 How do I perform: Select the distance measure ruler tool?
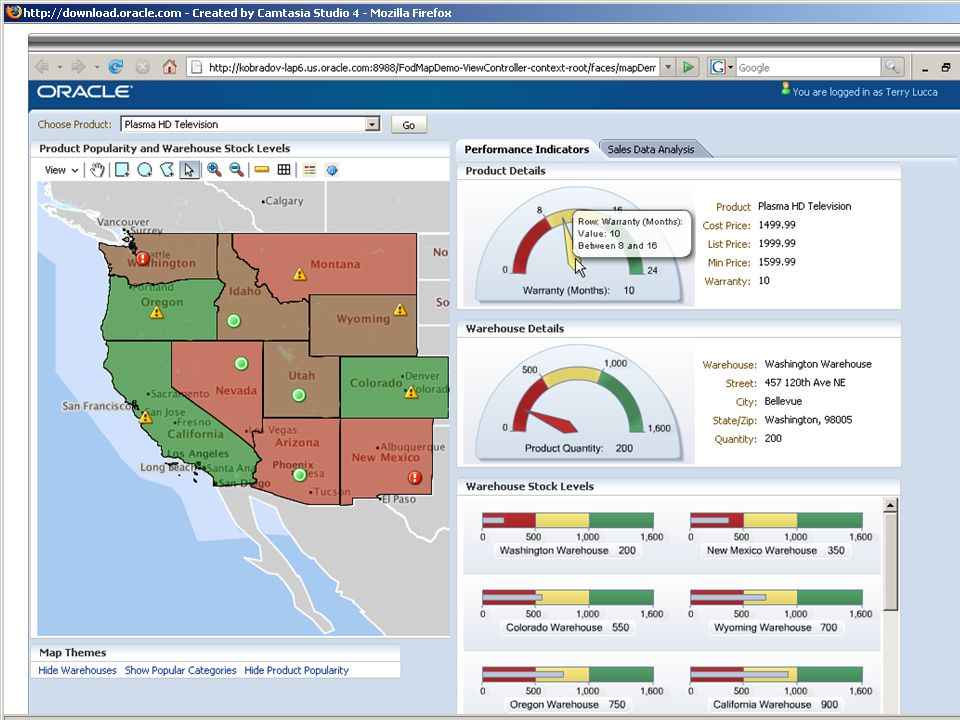click(x=261, y=170)
